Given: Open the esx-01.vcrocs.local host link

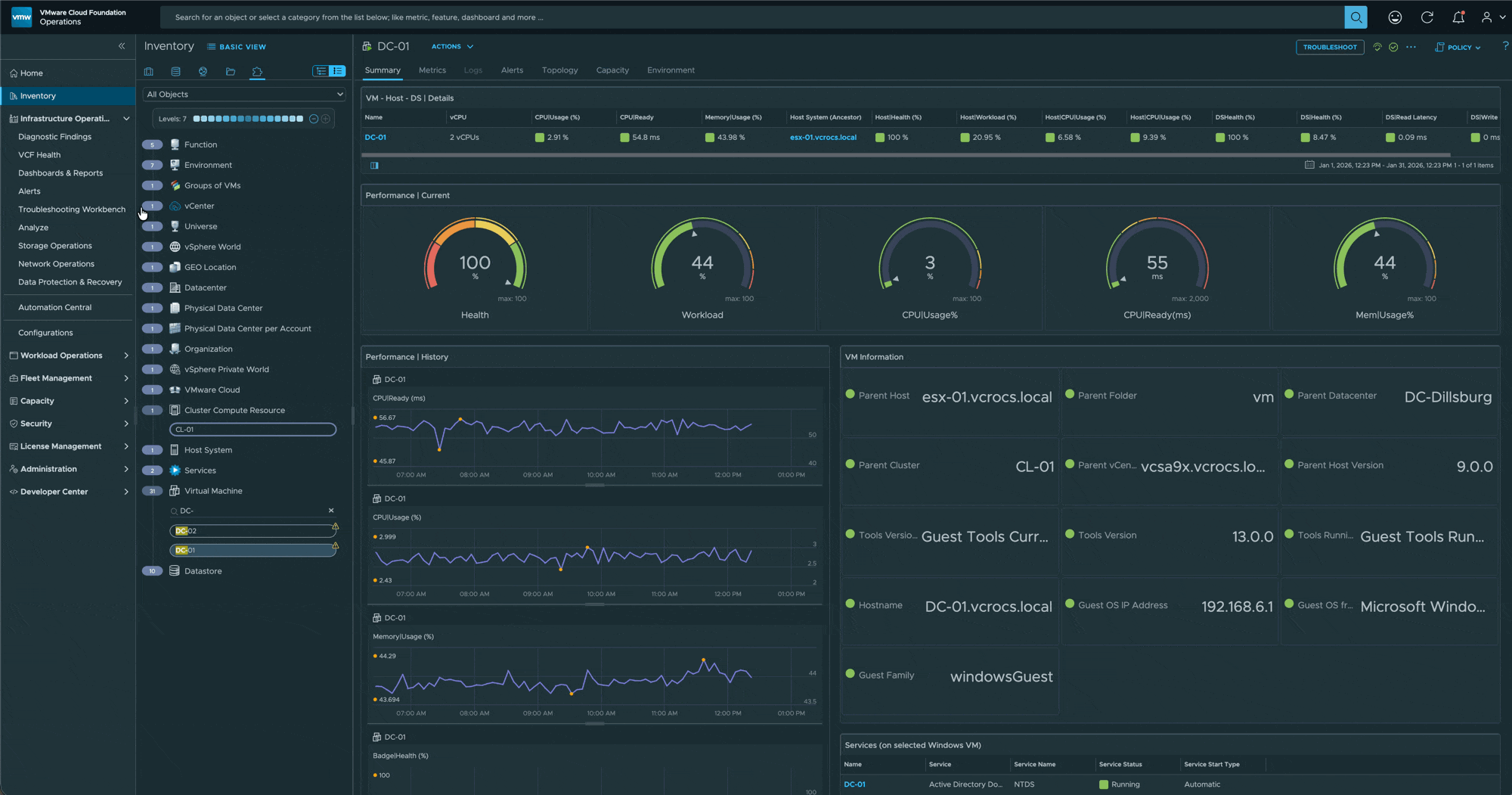Looking at the screenshot, I should [823, 138].
